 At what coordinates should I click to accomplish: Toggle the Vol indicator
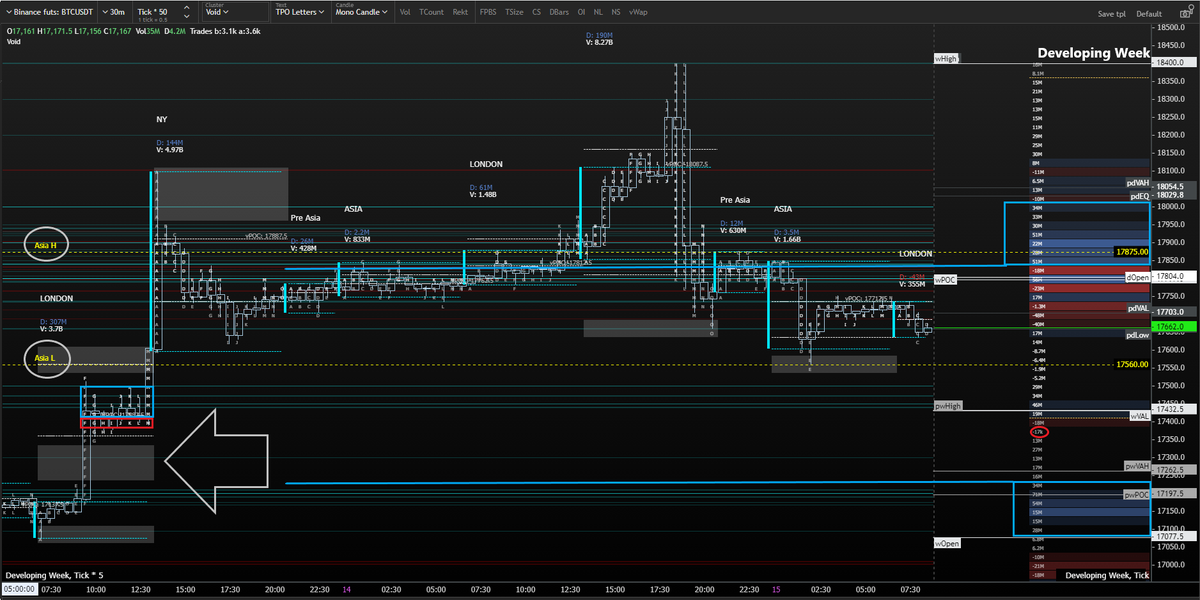pos(404,12)
